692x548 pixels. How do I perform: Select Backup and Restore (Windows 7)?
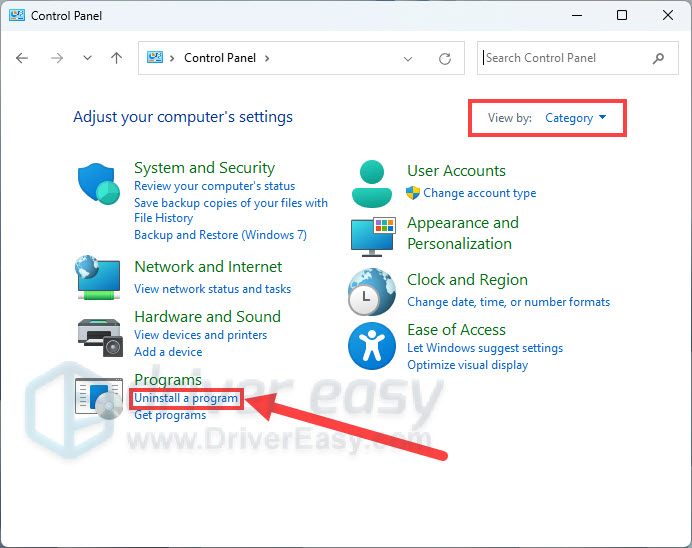coord(220,235)
